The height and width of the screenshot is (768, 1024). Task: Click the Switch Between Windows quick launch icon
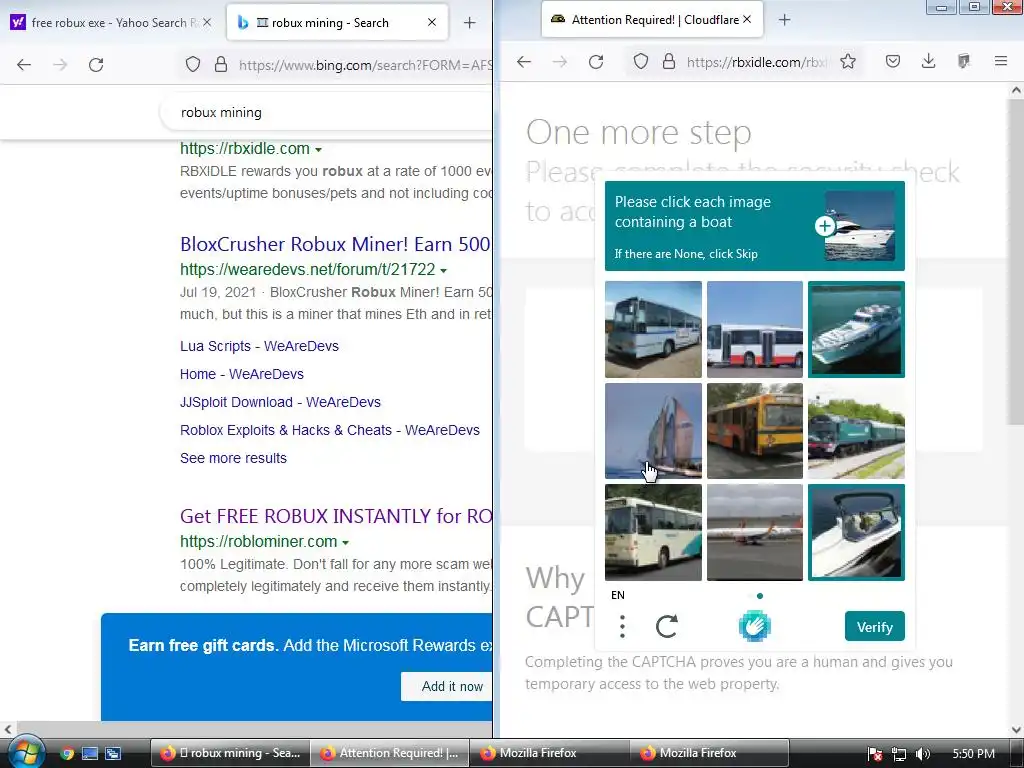point(113,753)
